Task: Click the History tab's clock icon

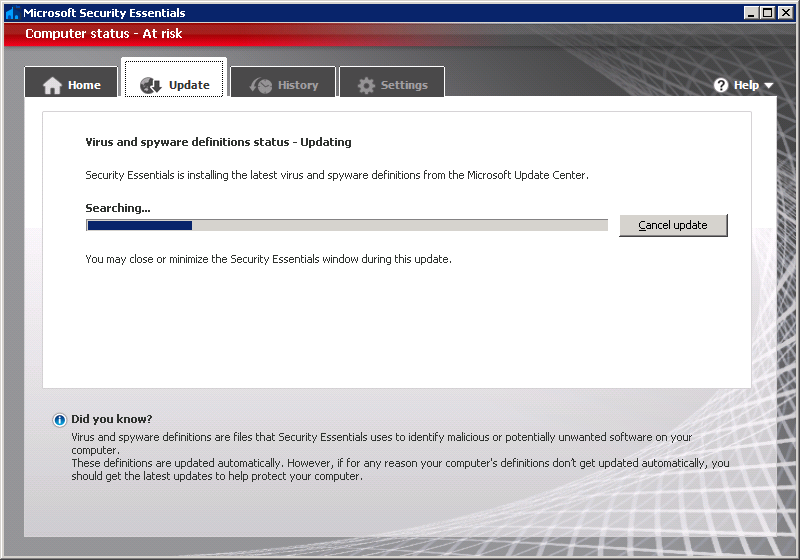Action: tap(261, 86)
